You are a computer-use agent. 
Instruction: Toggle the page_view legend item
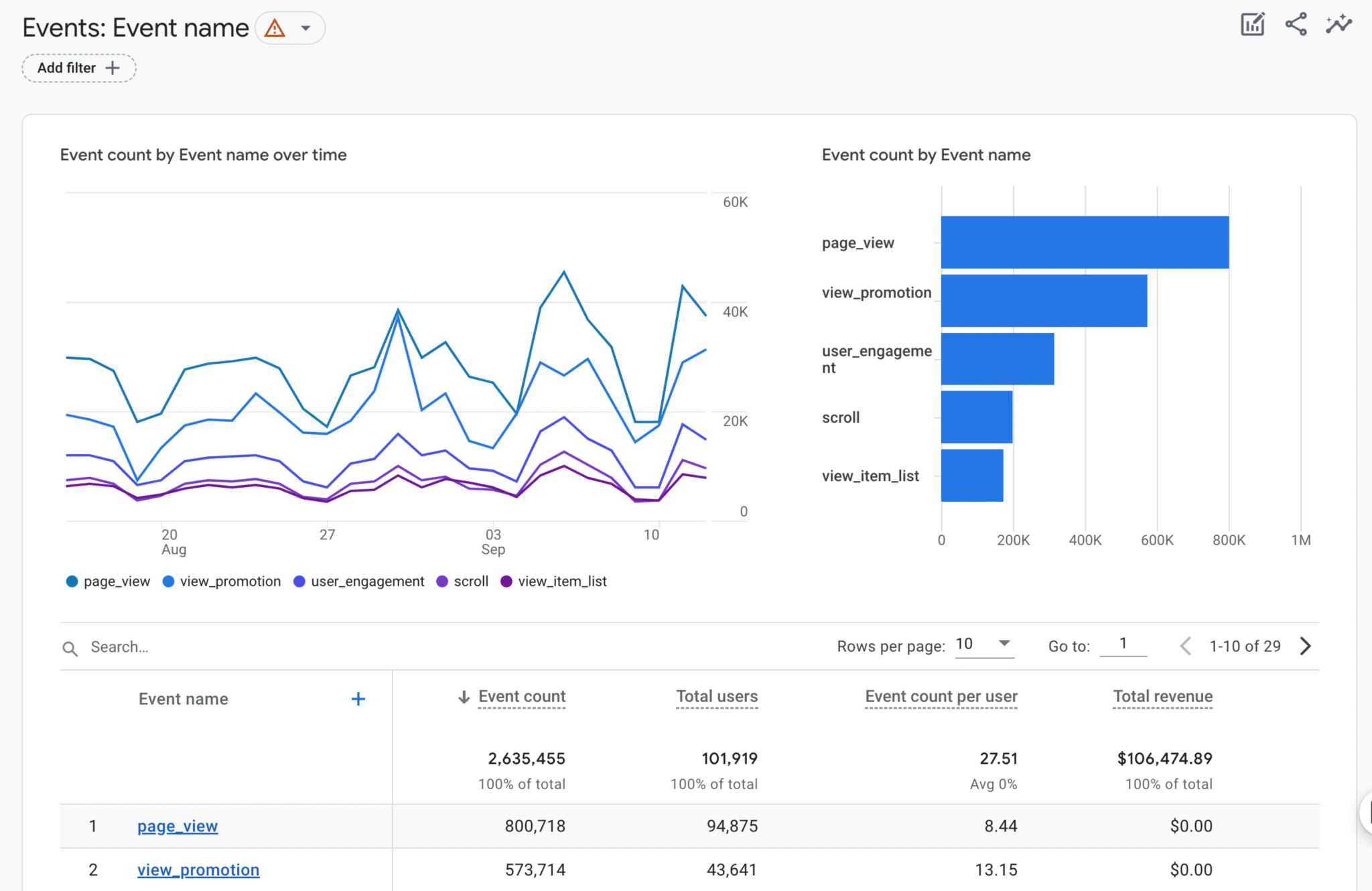click(115, 581)
